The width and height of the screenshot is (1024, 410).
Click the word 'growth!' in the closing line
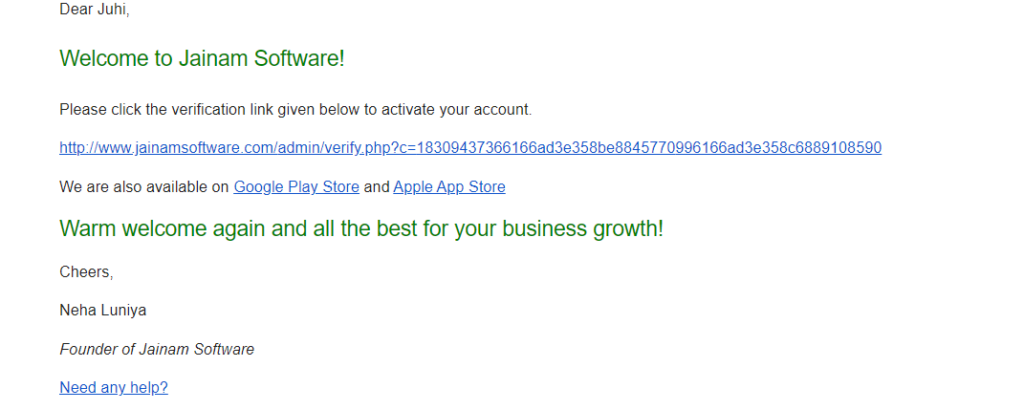(628, 230)
